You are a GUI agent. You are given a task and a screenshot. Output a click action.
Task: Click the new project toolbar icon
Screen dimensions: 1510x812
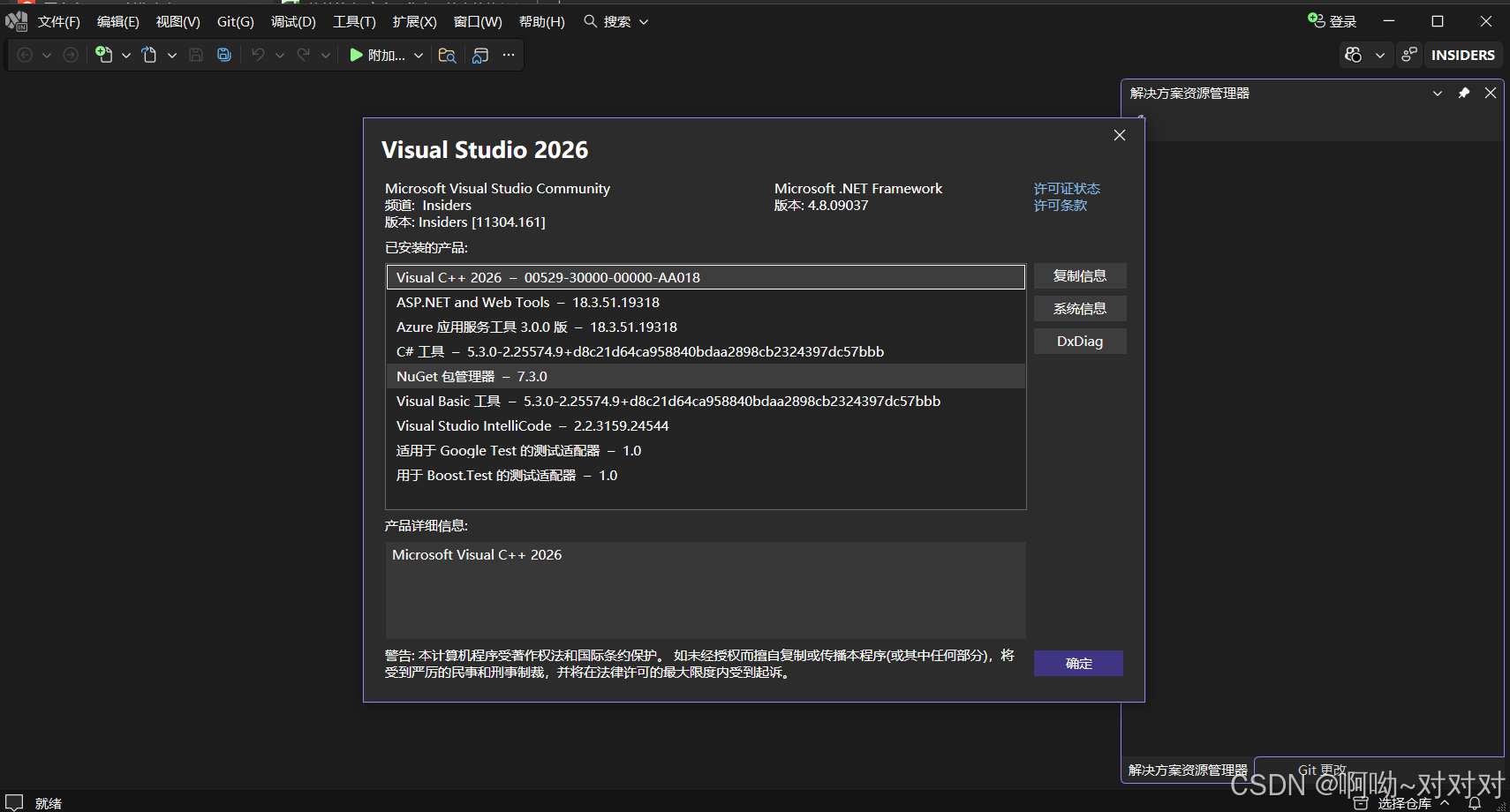coord(104,55)
